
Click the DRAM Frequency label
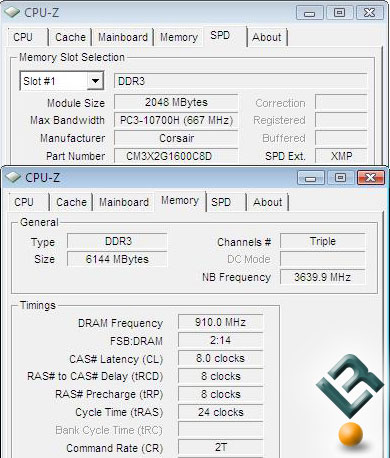click(120, 323)
